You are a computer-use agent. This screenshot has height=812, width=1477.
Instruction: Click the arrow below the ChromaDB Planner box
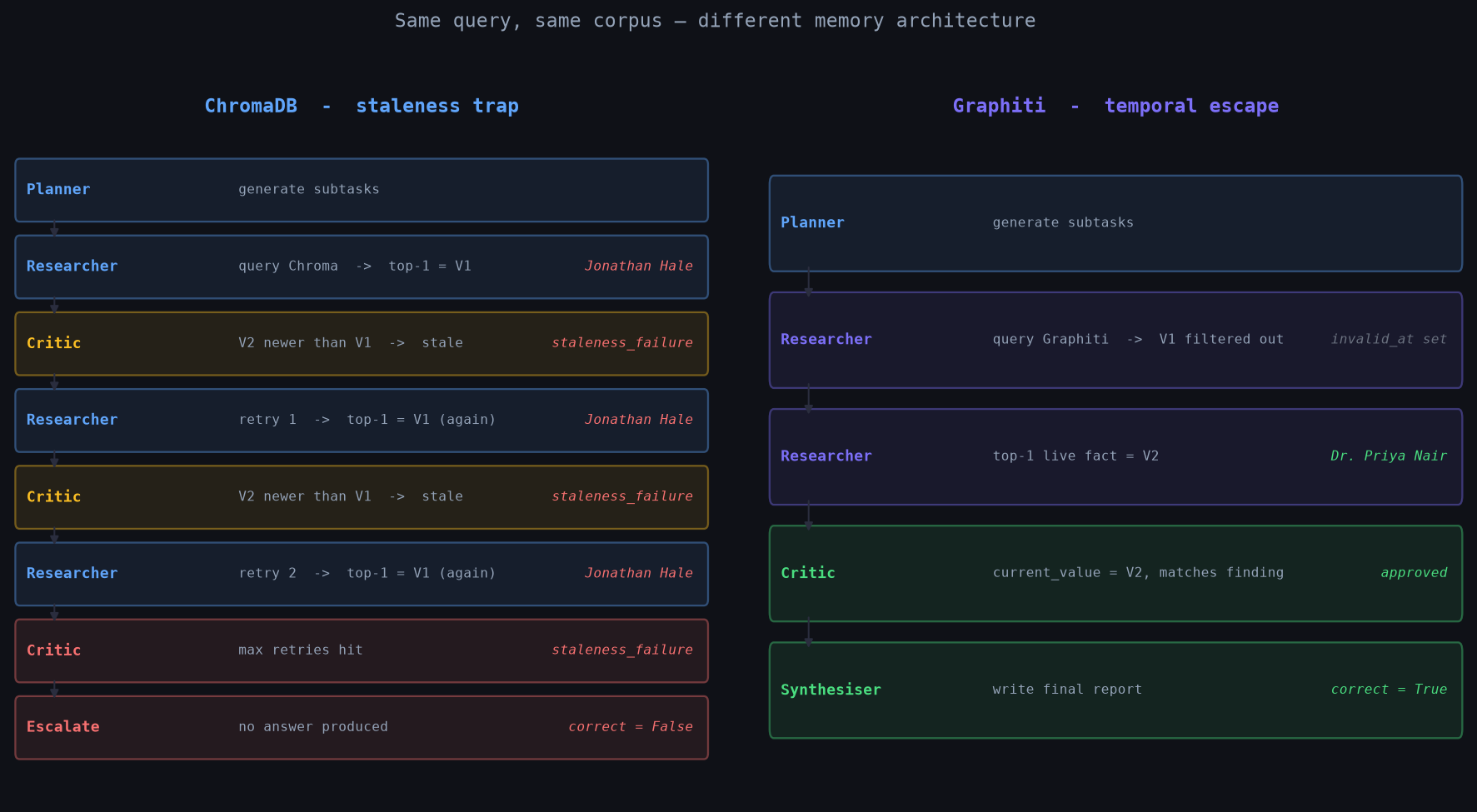click(x=54, y=229)
